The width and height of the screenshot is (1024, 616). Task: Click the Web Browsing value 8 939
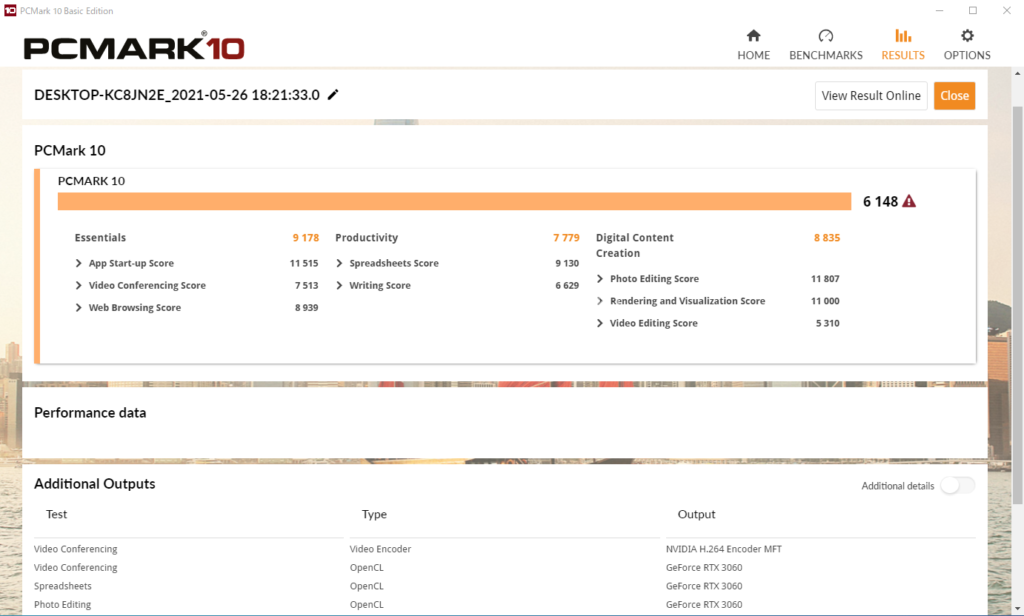click(306, 308)
